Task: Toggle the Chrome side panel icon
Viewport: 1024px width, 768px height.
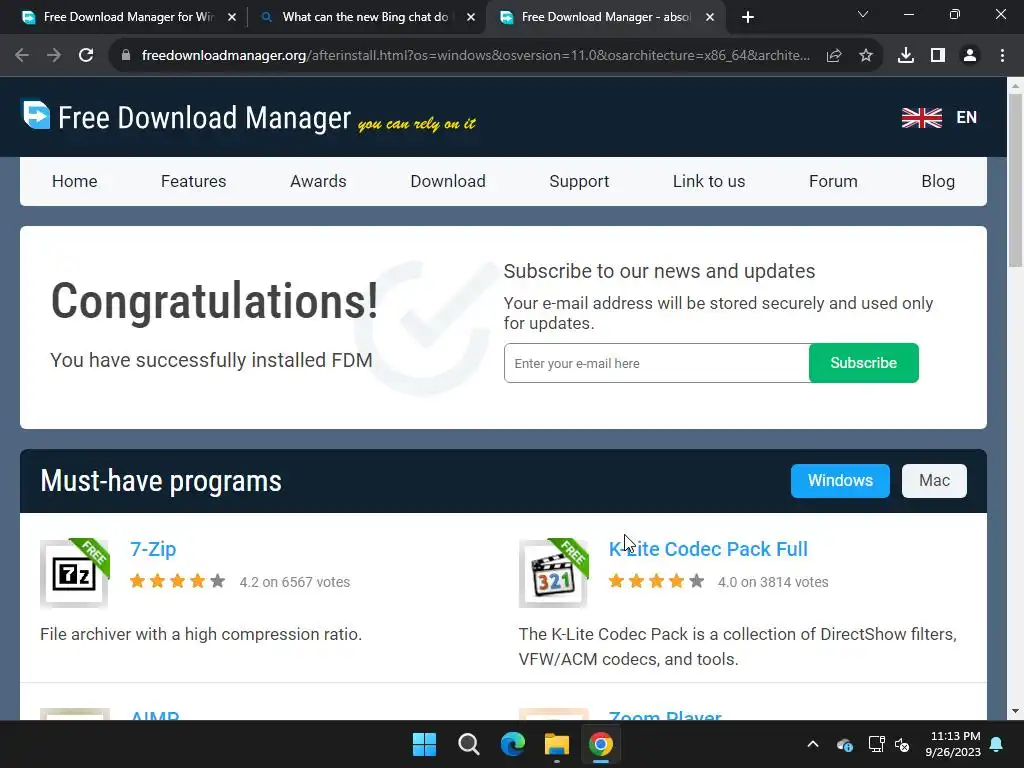Action: click(x=938, y=56)
